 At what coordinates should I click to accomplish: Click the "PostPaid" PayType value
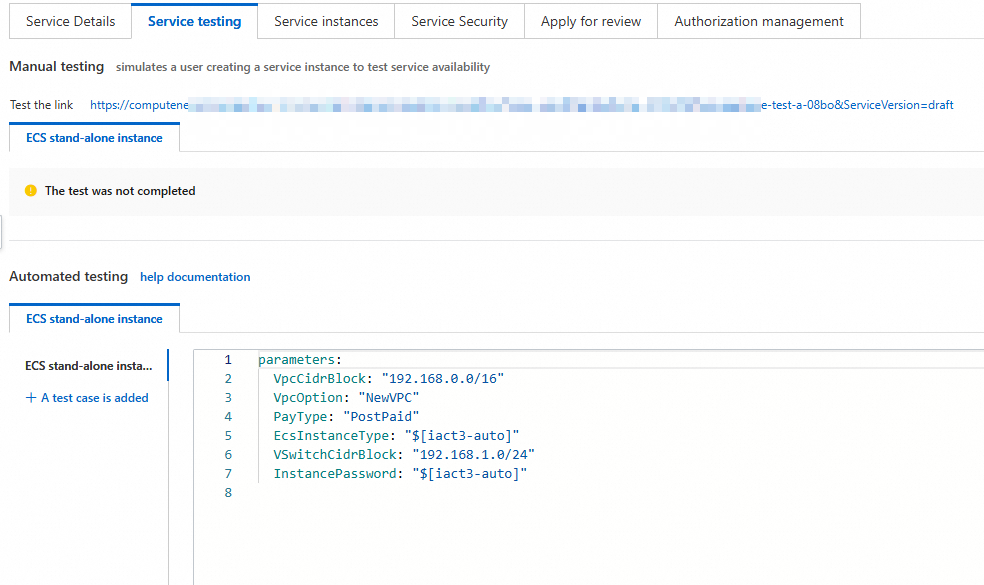(381, 417)
